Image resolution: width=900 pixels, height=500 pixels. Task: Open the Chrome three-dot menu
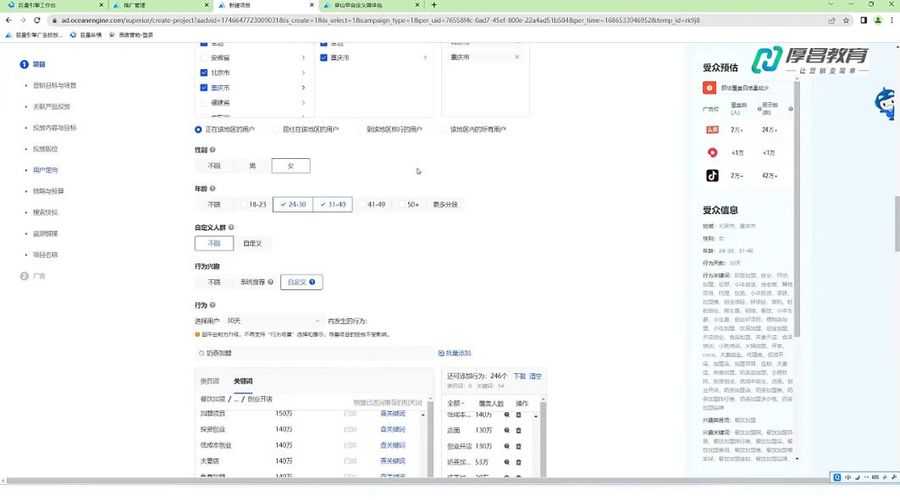[891, 20]
